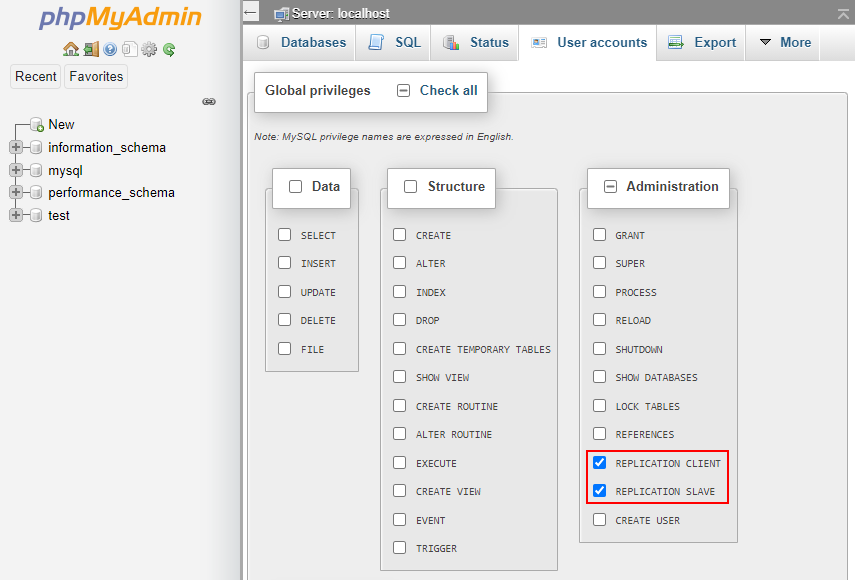Screen dimensions: 855x580
Task: Open phpMyAdmin documentation help icon
Action: coord(110,50)
